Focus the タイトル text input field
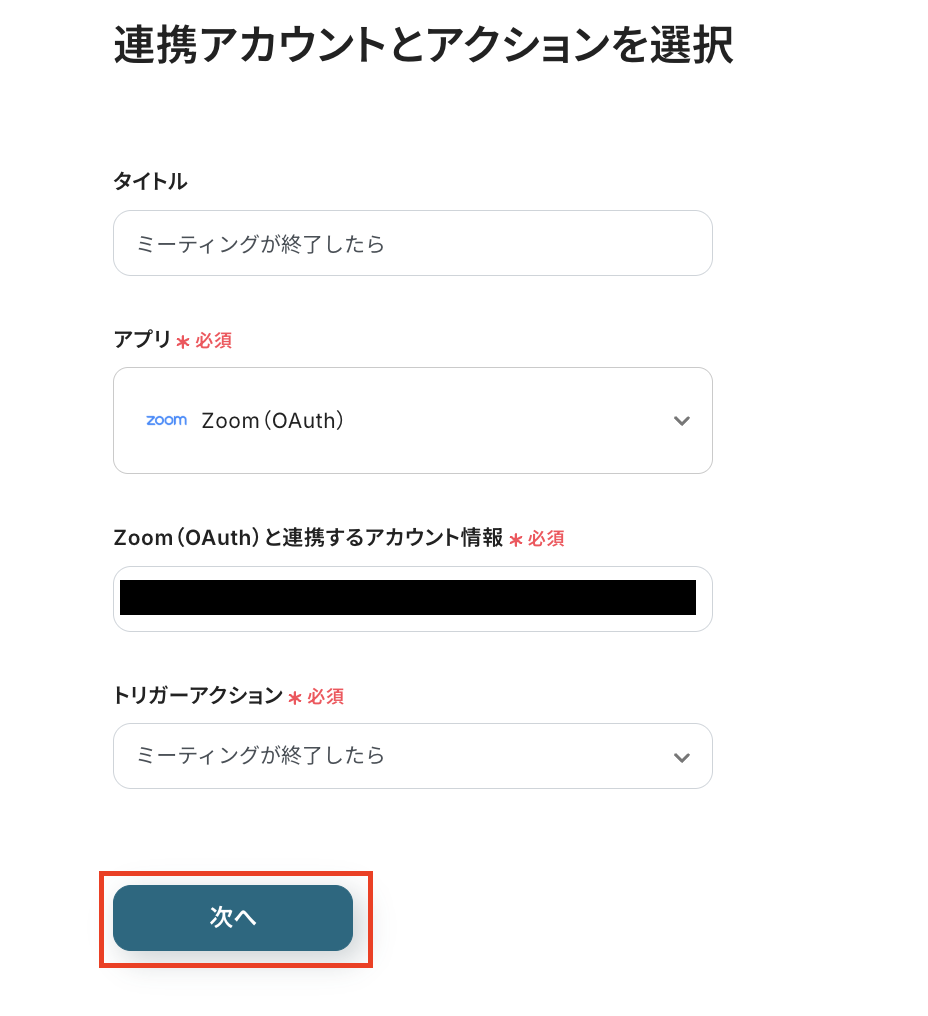 point(412,244)
